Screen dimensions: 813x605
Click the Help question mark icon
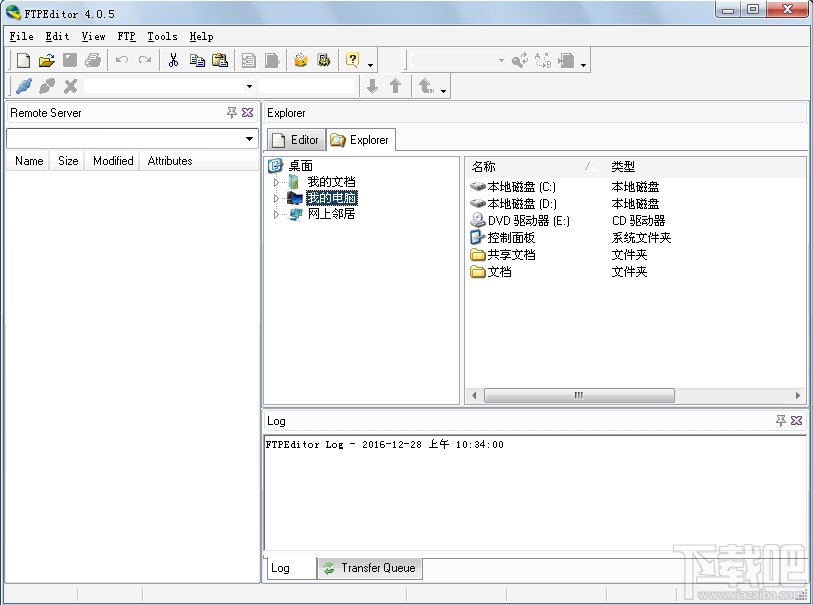point(352,60)
